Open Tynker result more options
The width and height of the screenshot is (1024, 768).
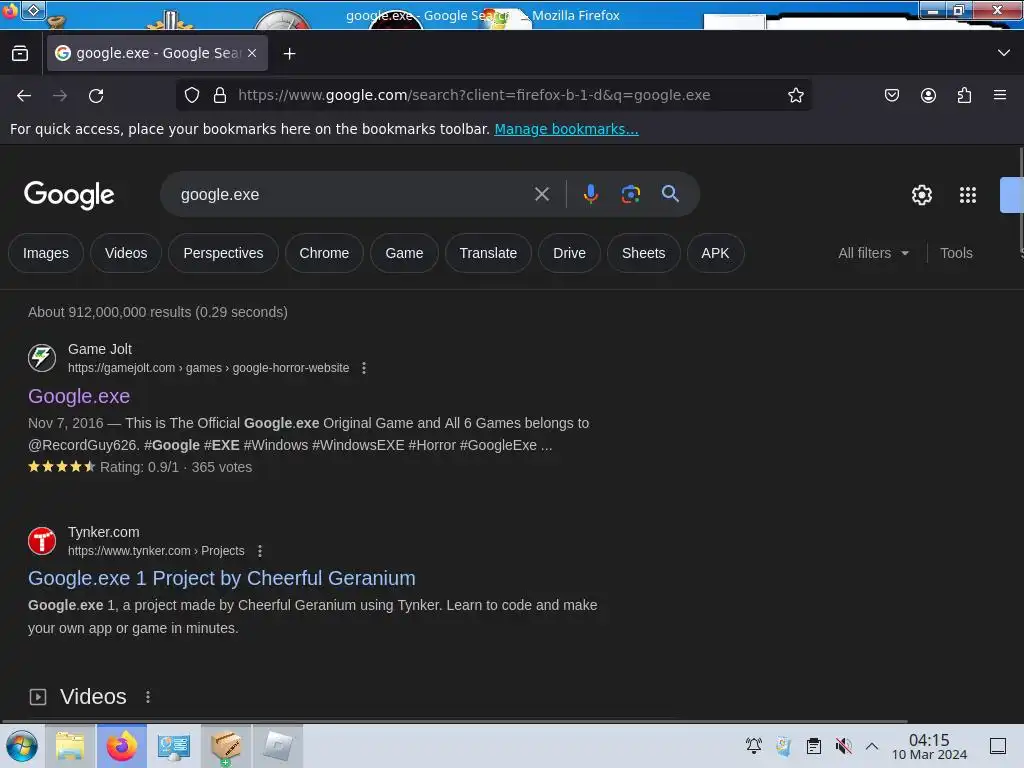click(260, 551)
